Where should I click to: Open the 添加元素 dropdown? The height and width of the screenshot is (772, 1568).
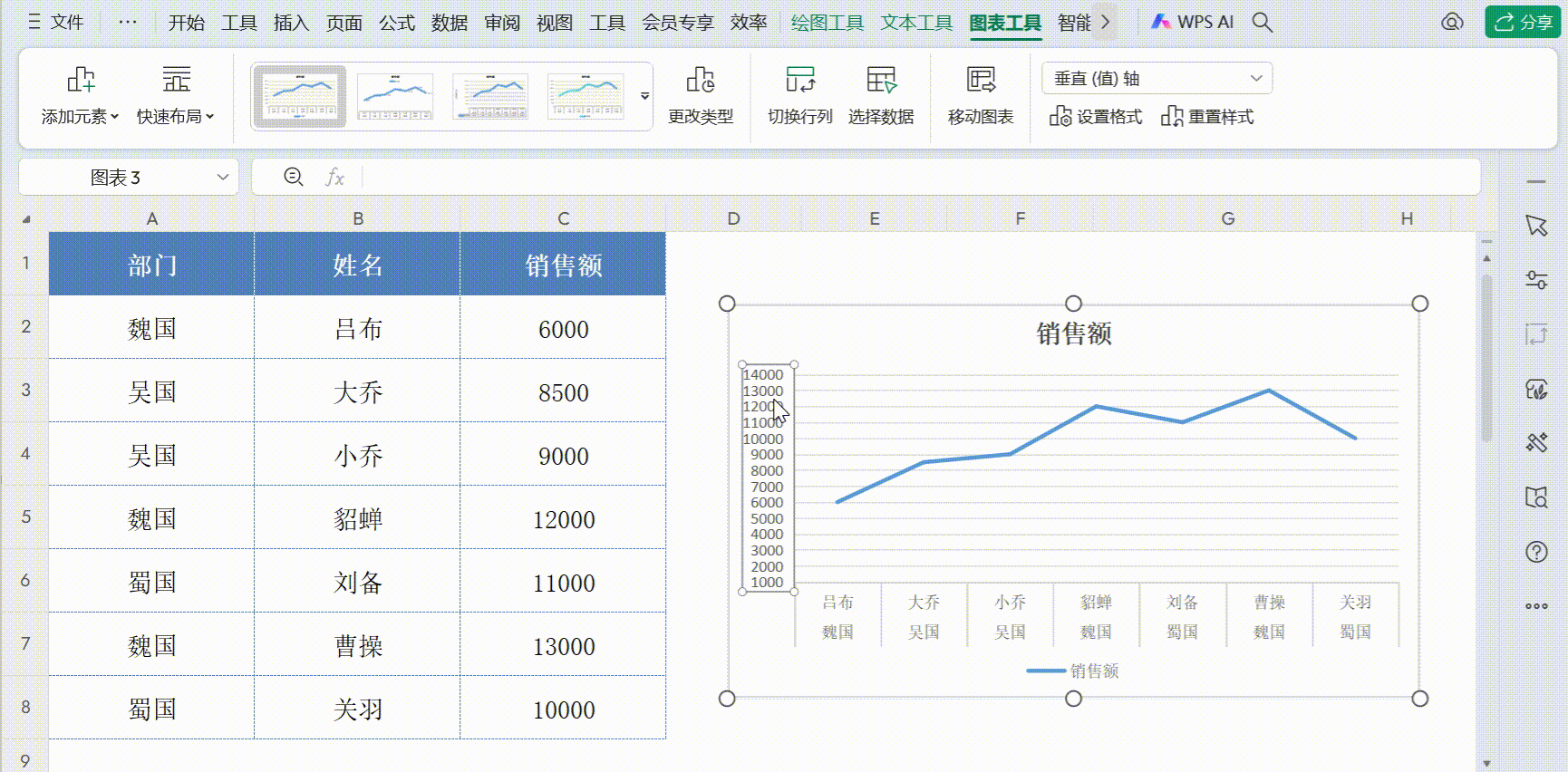80,95
